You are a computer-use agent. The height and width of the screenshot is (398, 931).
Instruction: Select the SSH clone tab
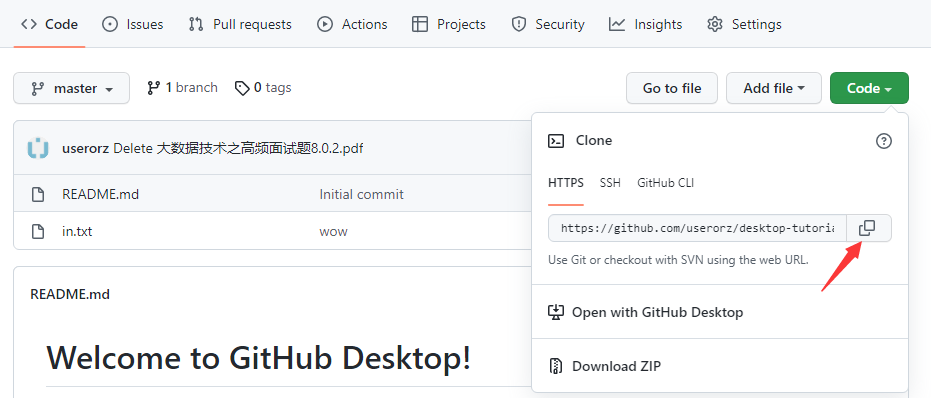point(610,183)
